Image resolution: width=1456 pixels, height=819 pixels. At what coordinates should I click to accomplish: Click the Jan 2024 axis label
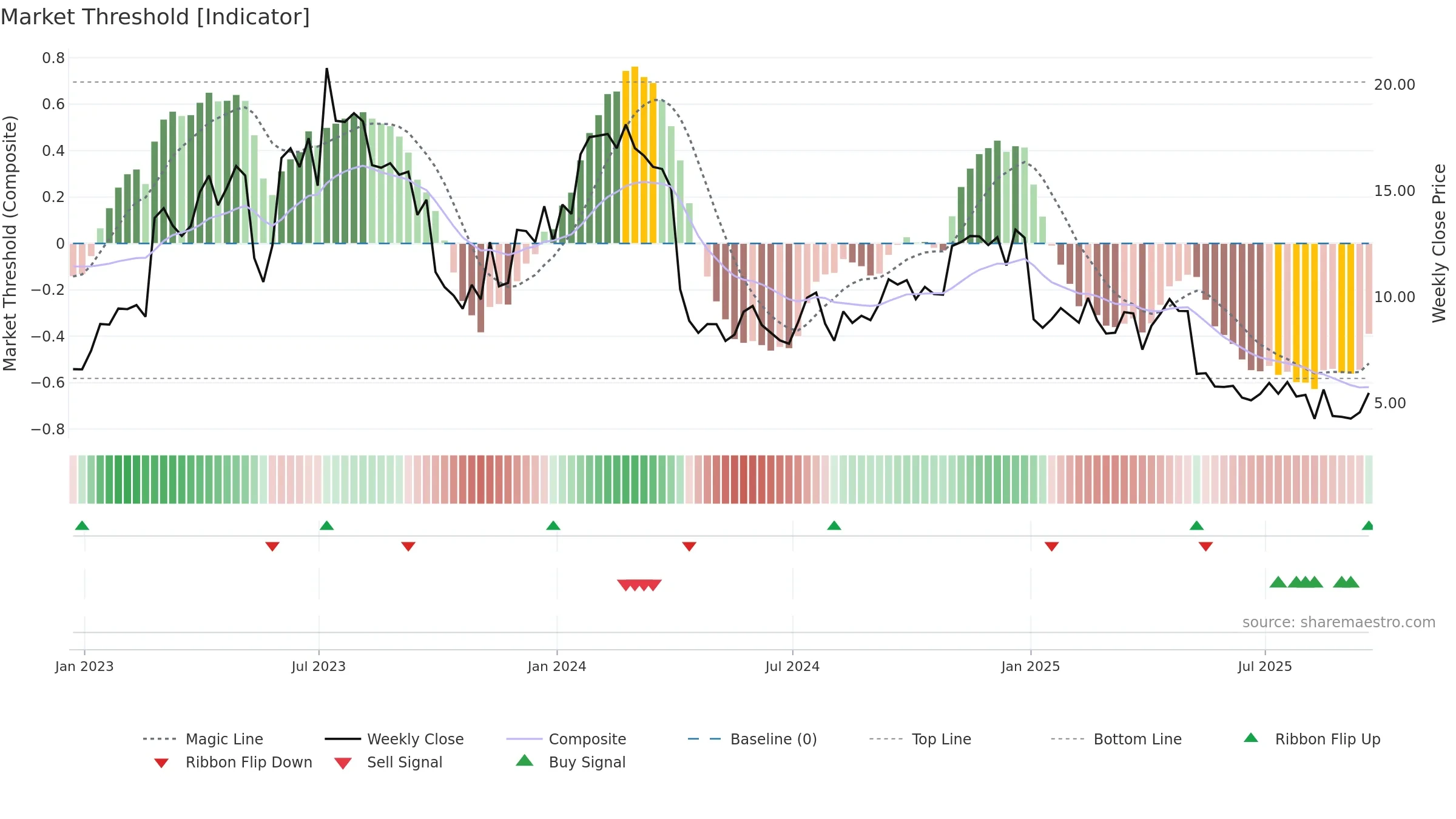pos(557,667)
